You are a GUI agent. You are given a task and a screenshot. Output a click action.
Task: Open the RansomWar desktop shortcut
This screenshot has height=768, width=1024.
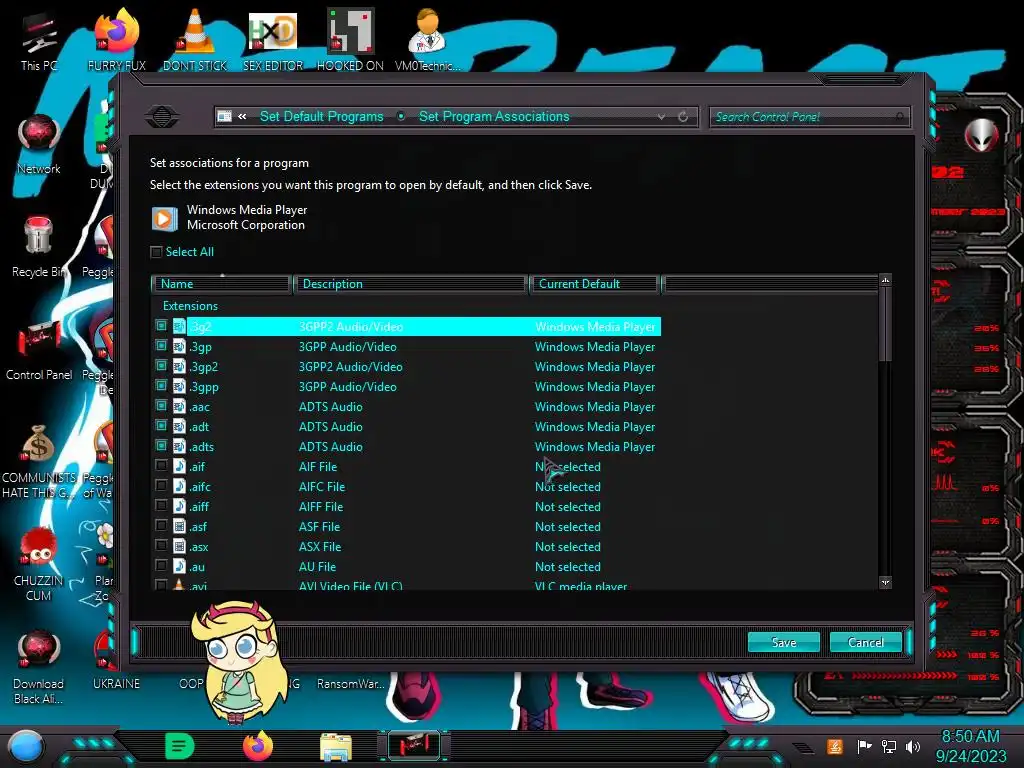tap(351, 683)
